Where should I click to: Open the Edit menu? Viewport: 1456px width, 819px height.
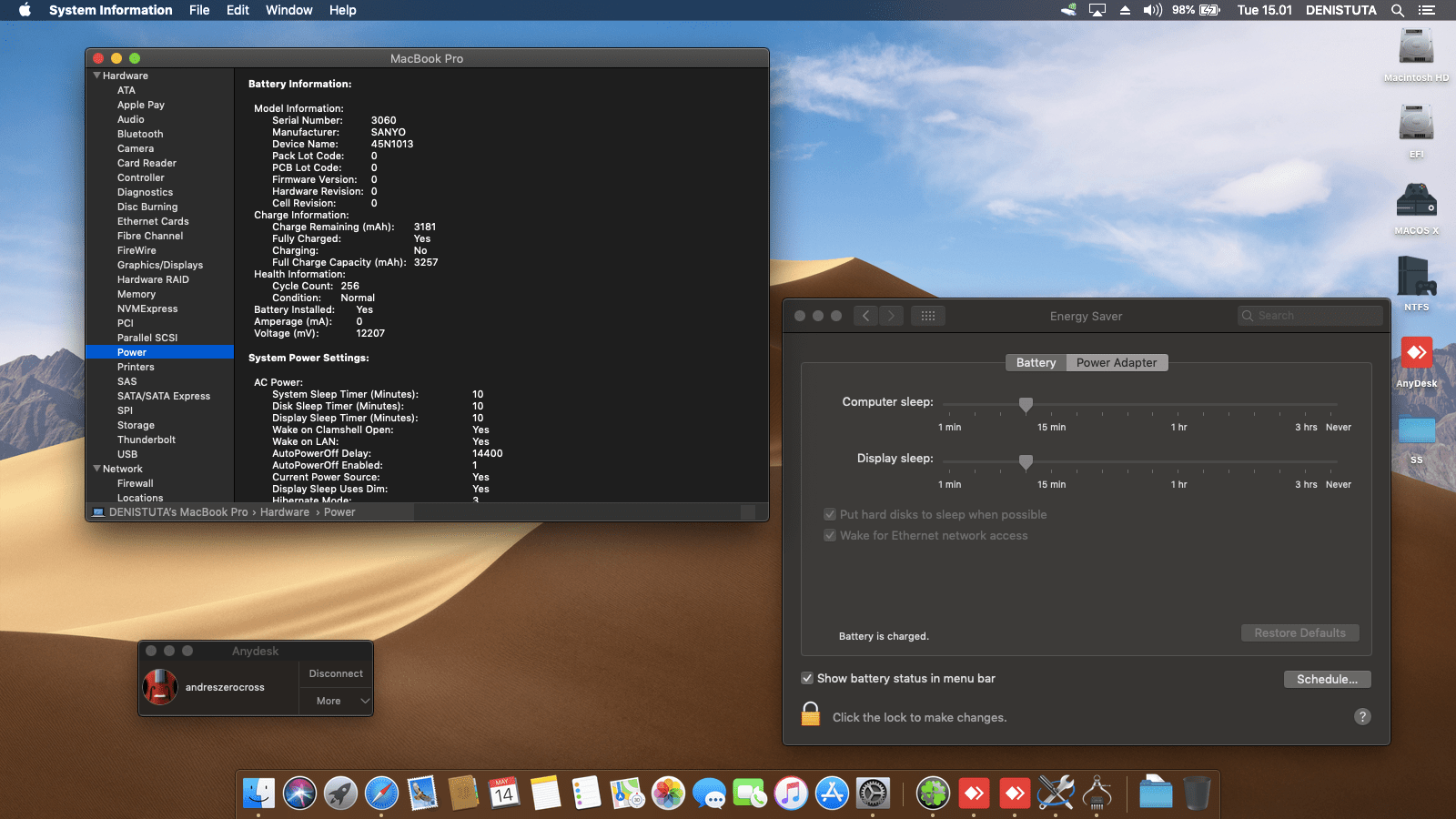click(x=238, y=10)
